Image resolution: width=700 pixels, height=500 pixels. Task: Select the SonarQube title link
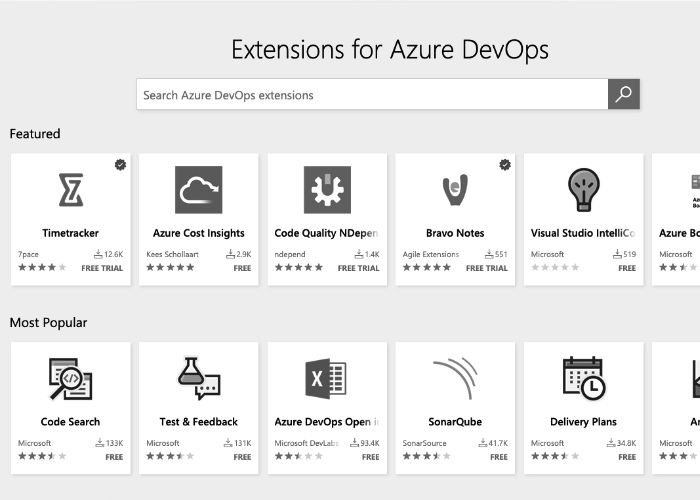[x=455, y=422]
